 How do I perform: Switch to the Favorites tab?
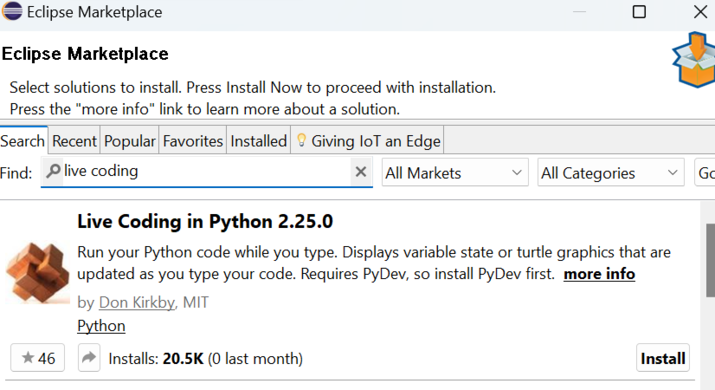[x=192, y=141]
